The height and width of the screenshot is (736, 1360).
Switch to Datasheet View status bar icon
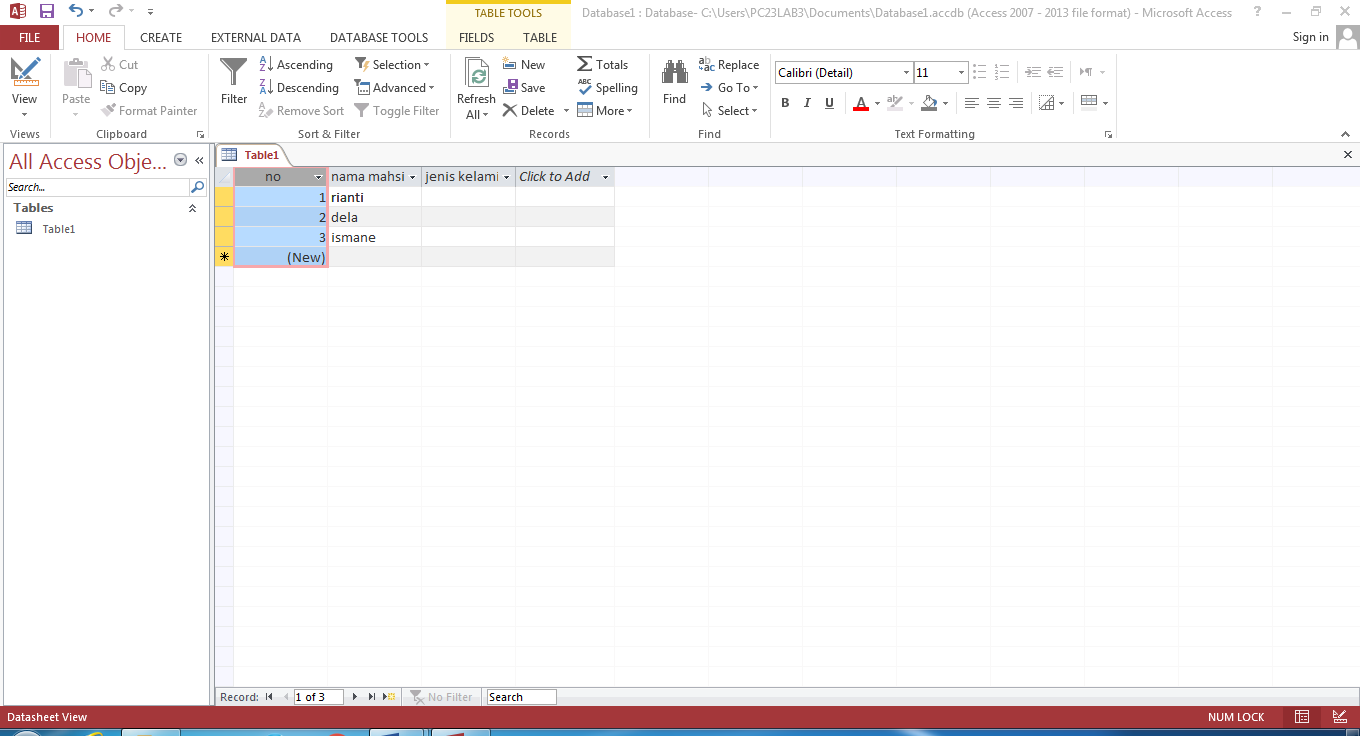1302,717
